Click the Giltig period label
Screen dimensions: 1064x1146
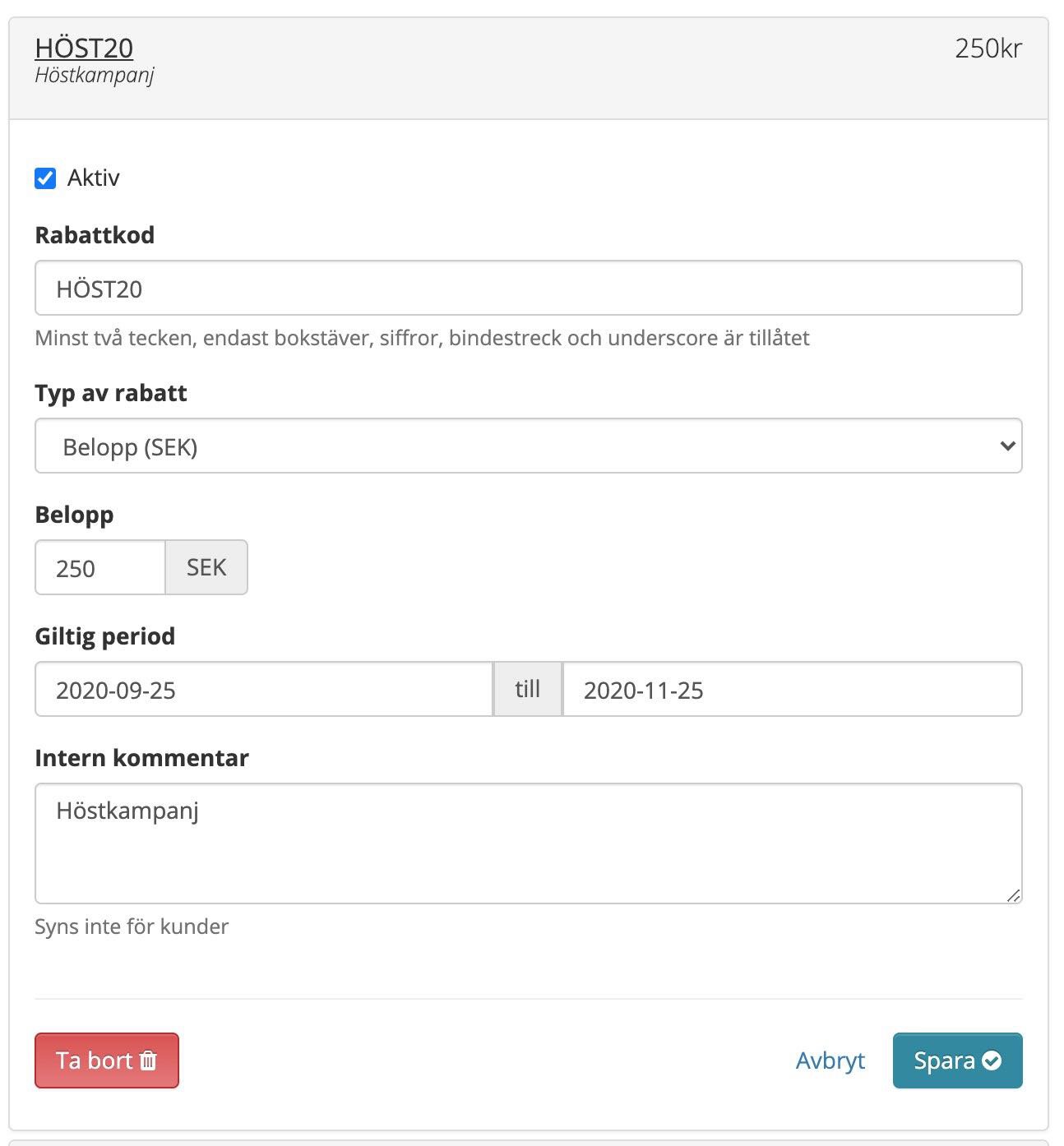pyautogui.click(x=104, y=636)
